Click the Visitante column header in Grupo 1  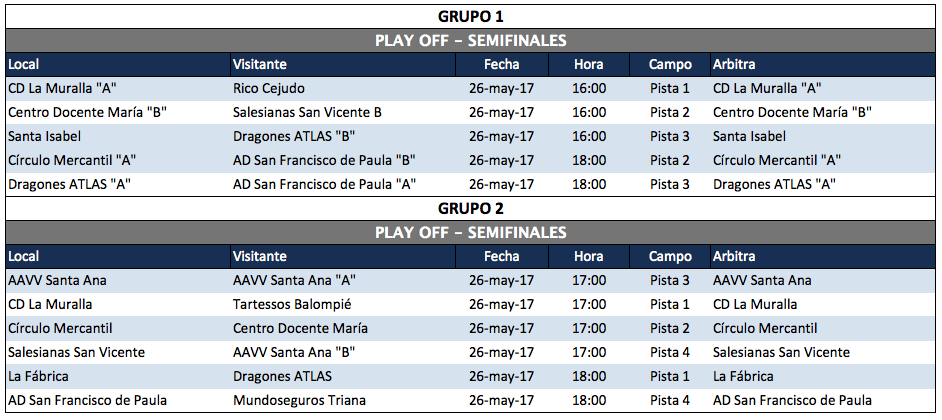coord(260,65)
